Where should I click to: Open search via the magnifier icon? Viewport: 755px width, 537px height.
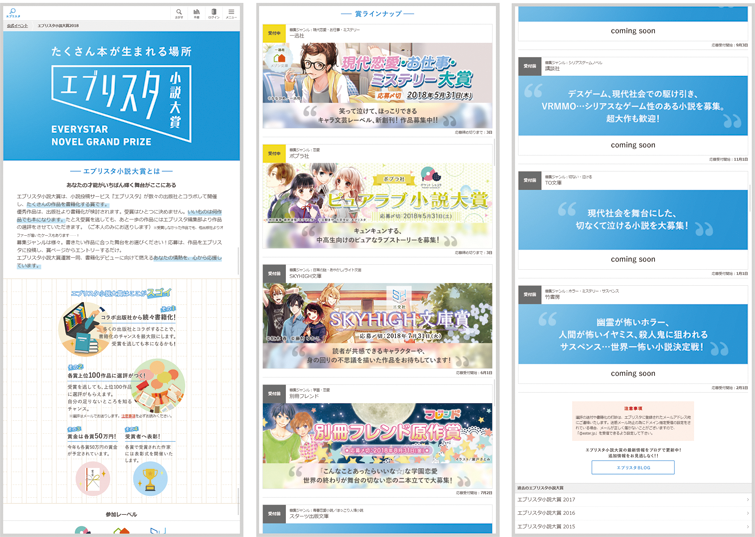(179, 13)
